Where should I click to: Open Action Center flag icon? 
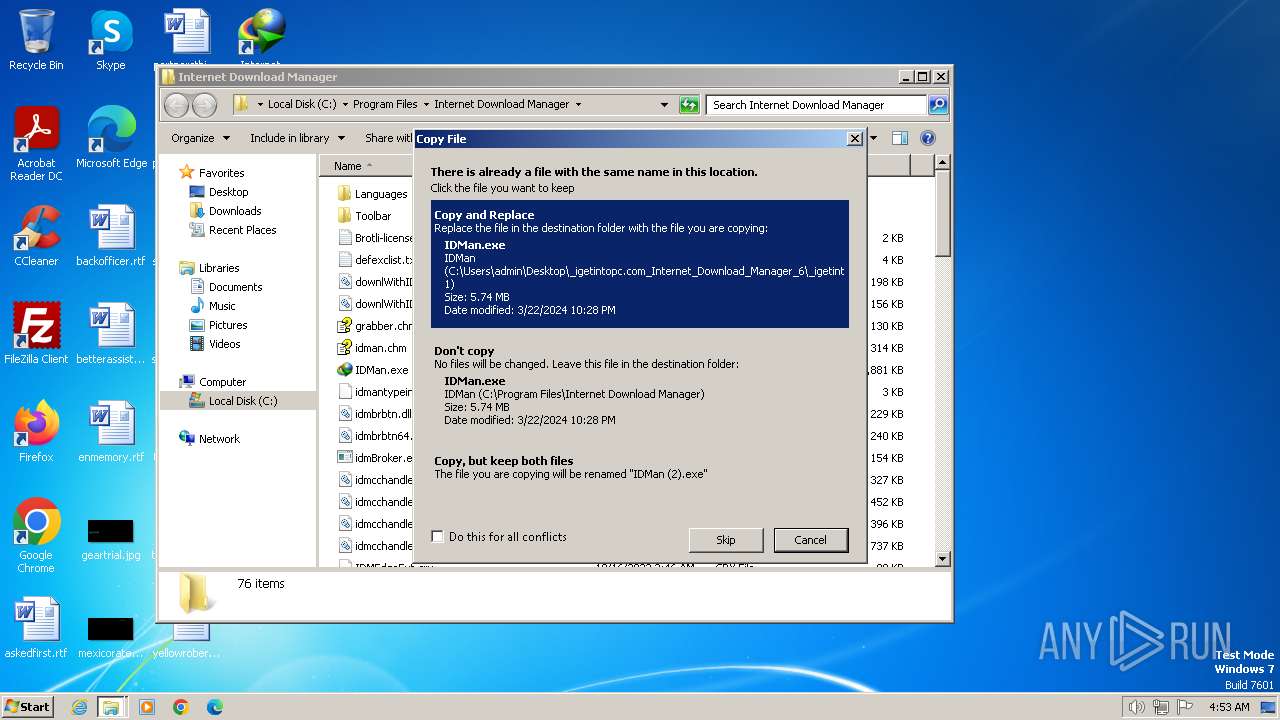(1185, 707)
